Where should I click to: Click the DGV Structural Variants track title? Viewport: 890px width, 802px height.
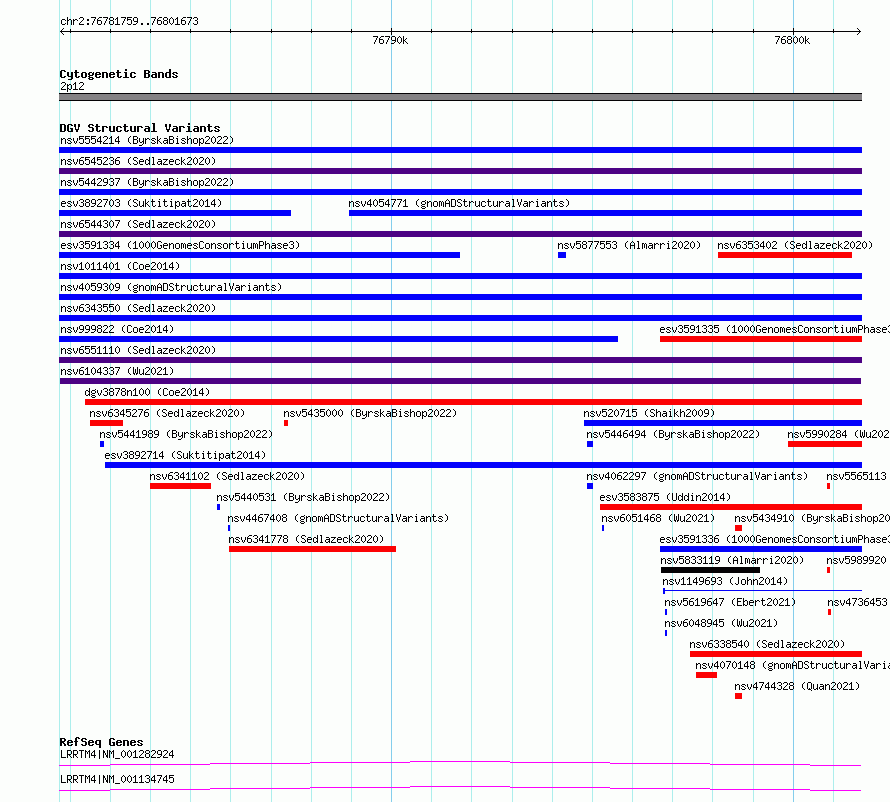140,128
